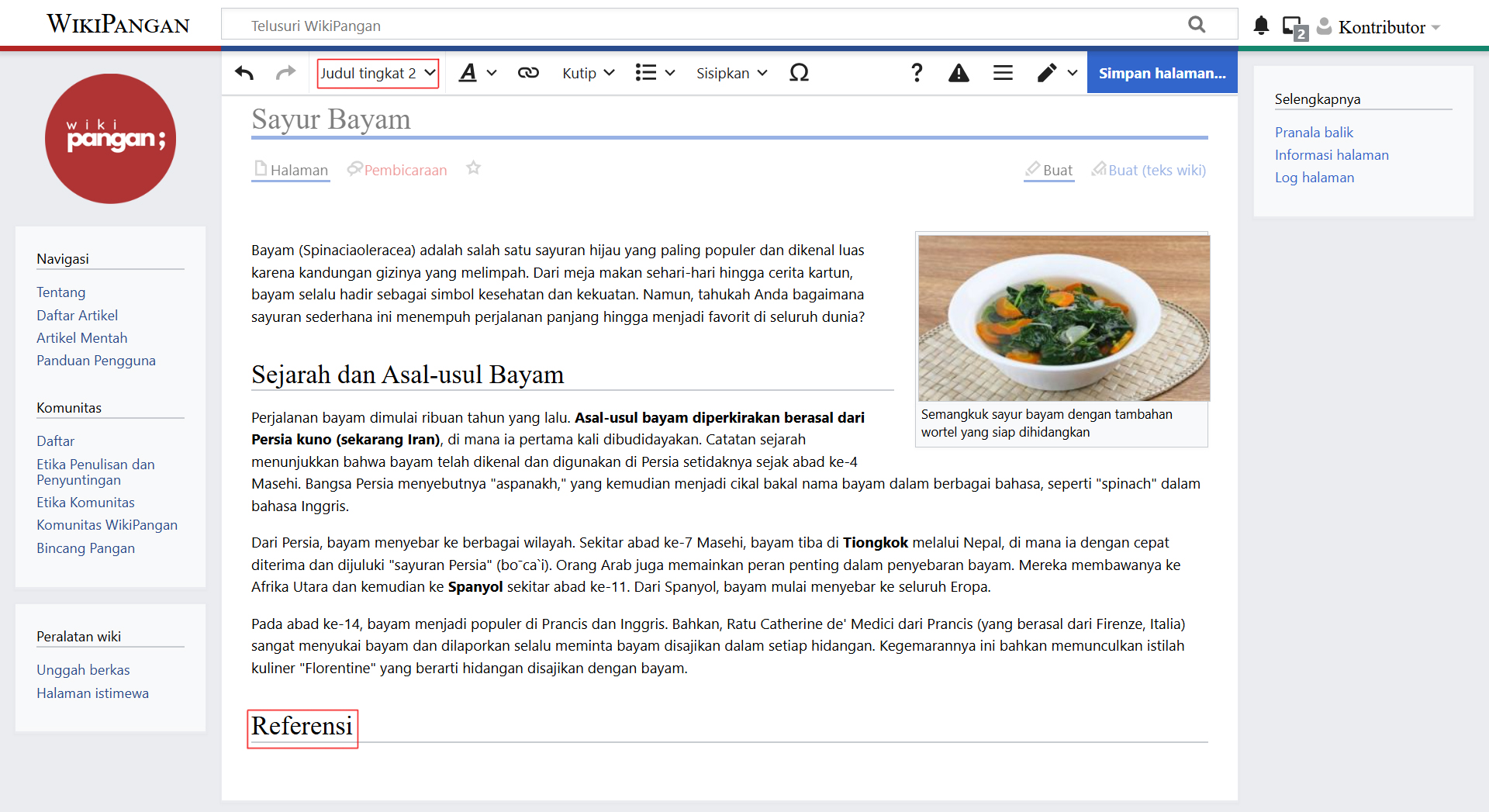Expand the Kutip citation dropdown

coord(588,73)
